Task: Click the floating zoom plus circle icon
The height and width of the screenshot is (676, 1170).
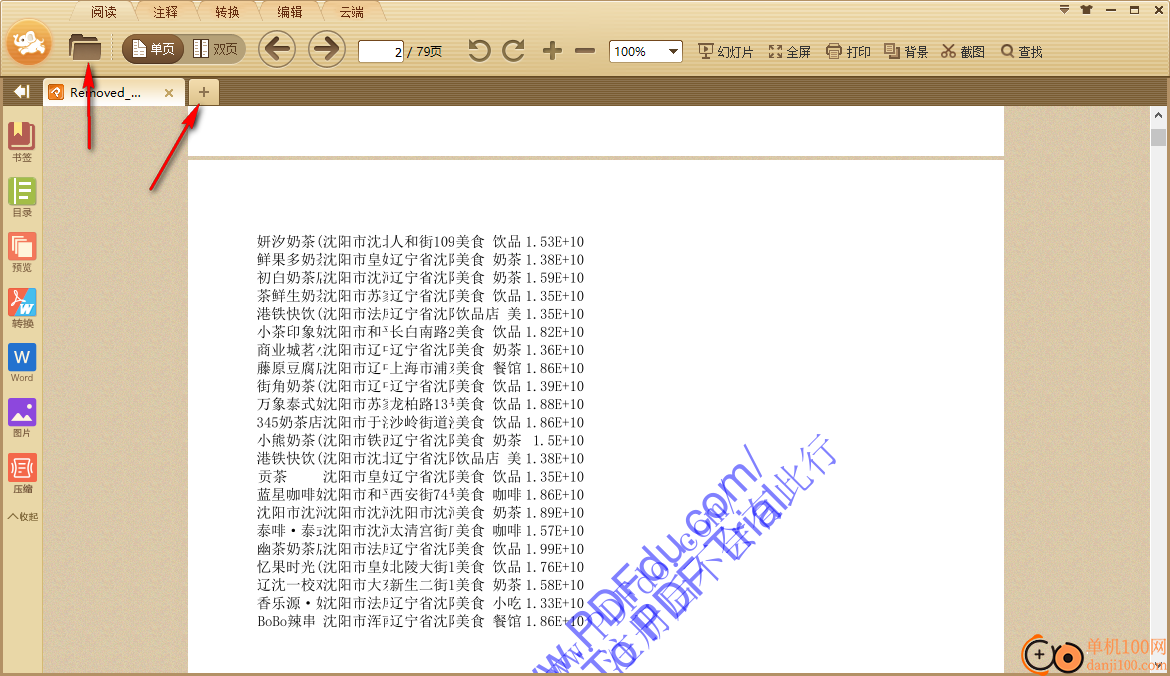Action: pyautogui.click(x=1039, y=655)
